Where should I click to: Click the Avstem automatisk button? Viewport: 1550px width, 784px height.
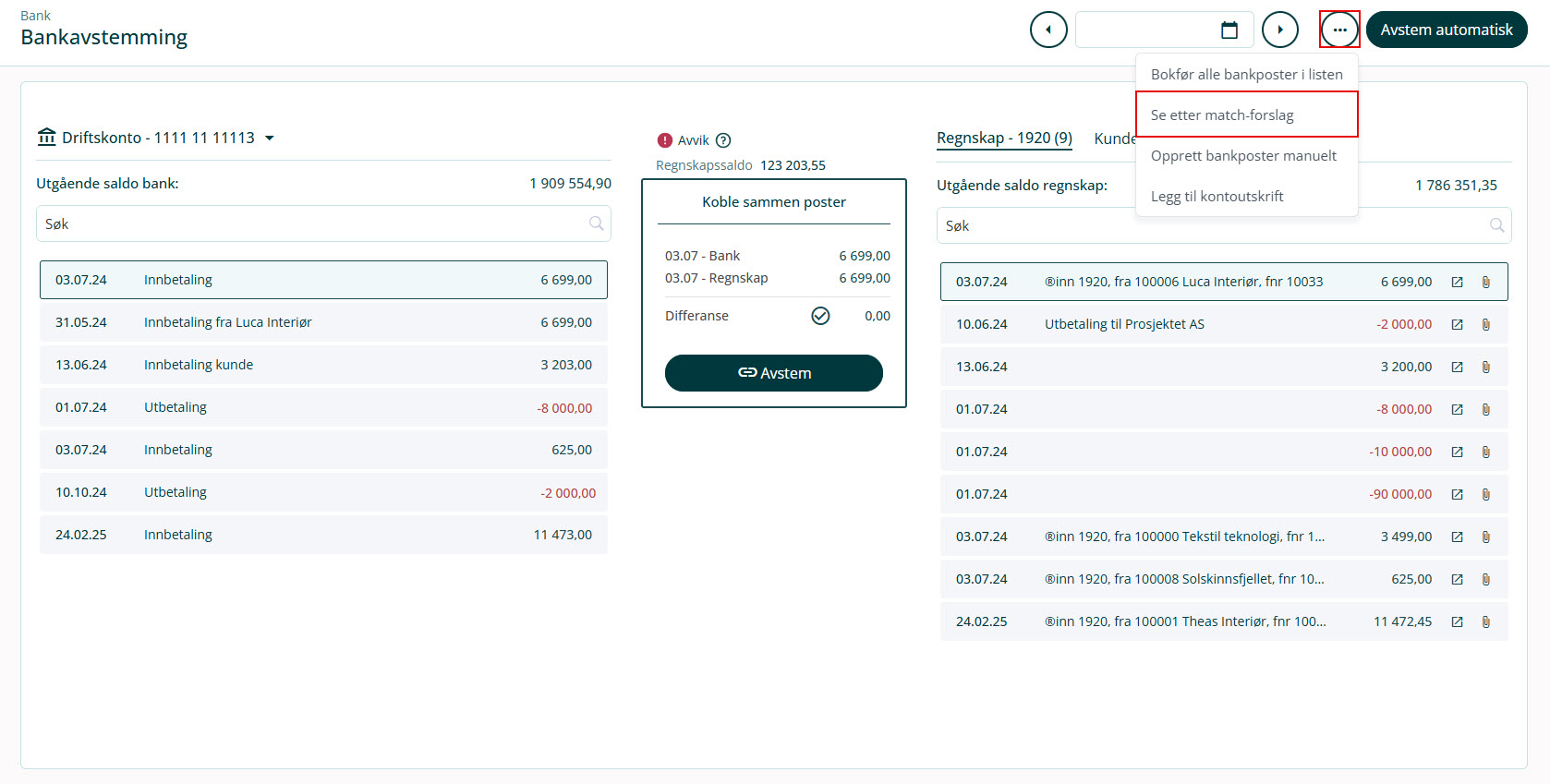(x=1446, y=30)
